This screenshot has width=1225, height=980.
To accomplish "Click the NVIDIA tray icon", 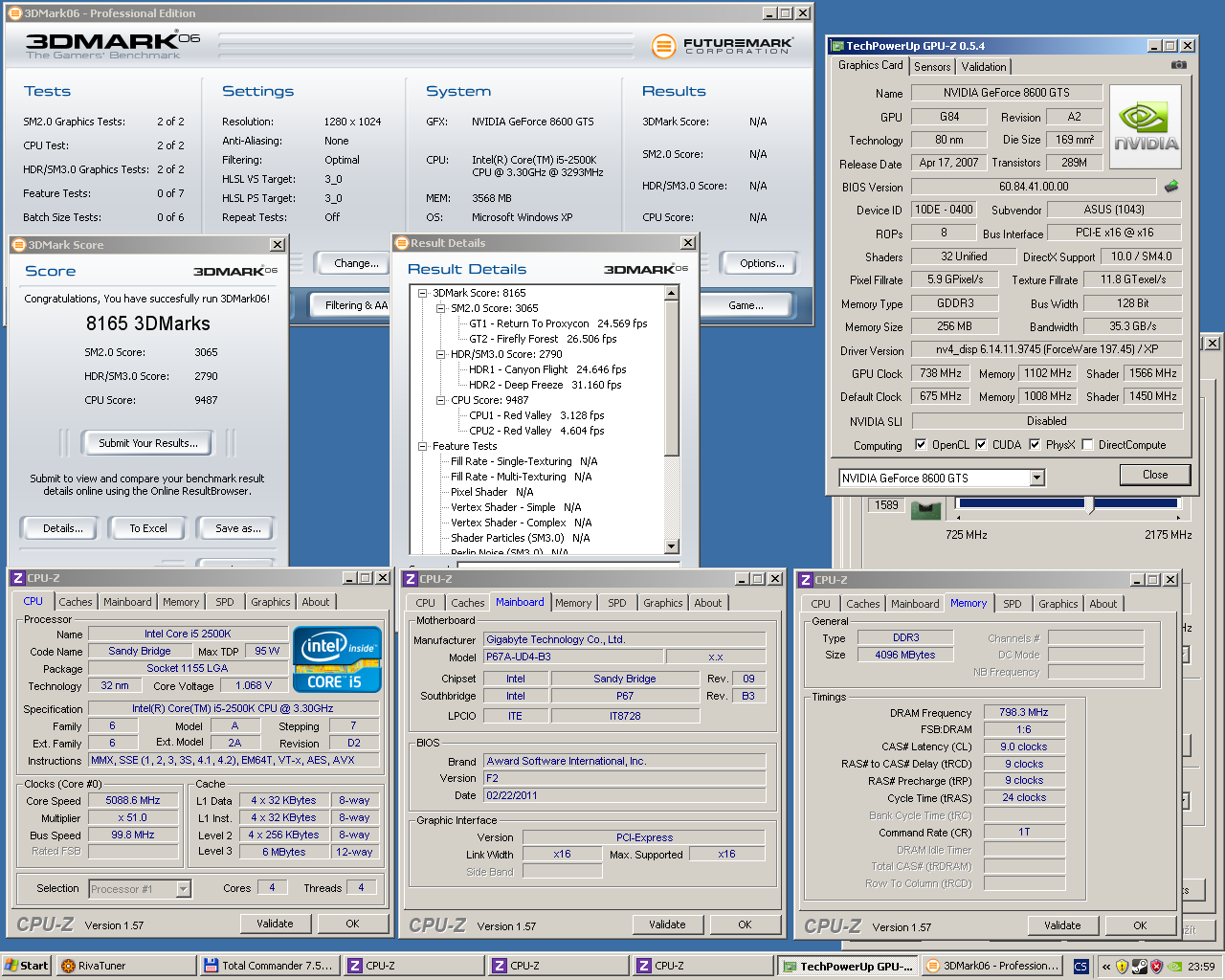I will coord(1174,967).
